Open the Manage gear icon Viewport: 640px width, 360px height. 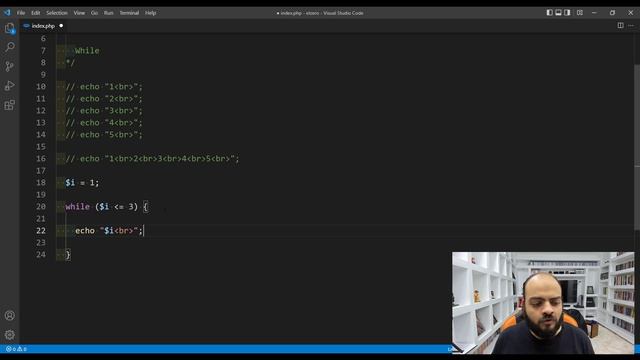[x=9, y=335]
